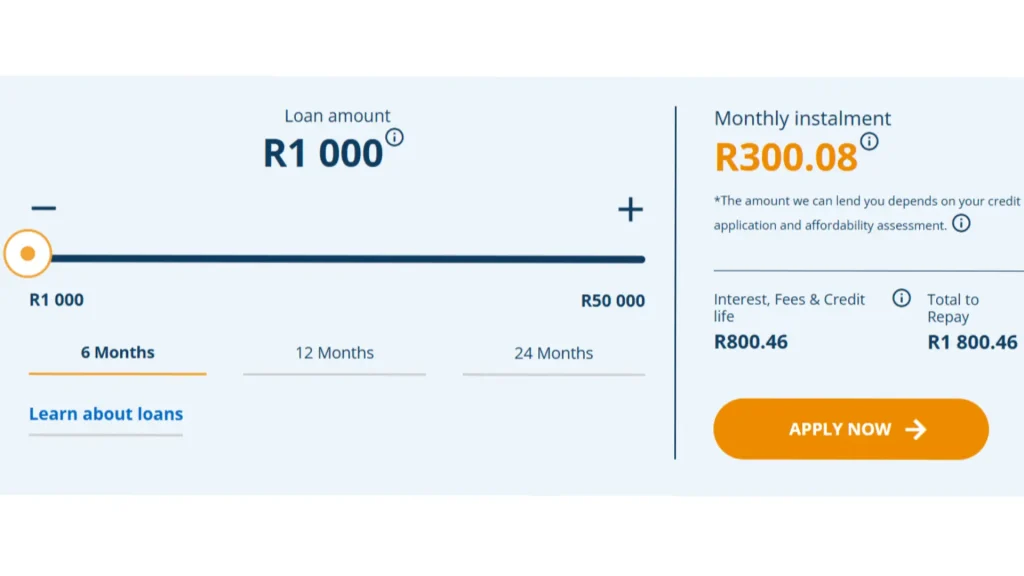This screenshot has width=1024, height=576.
Task: Open the Interest, Fees & Credit life info icon
Action: click(x=901, y=298)
